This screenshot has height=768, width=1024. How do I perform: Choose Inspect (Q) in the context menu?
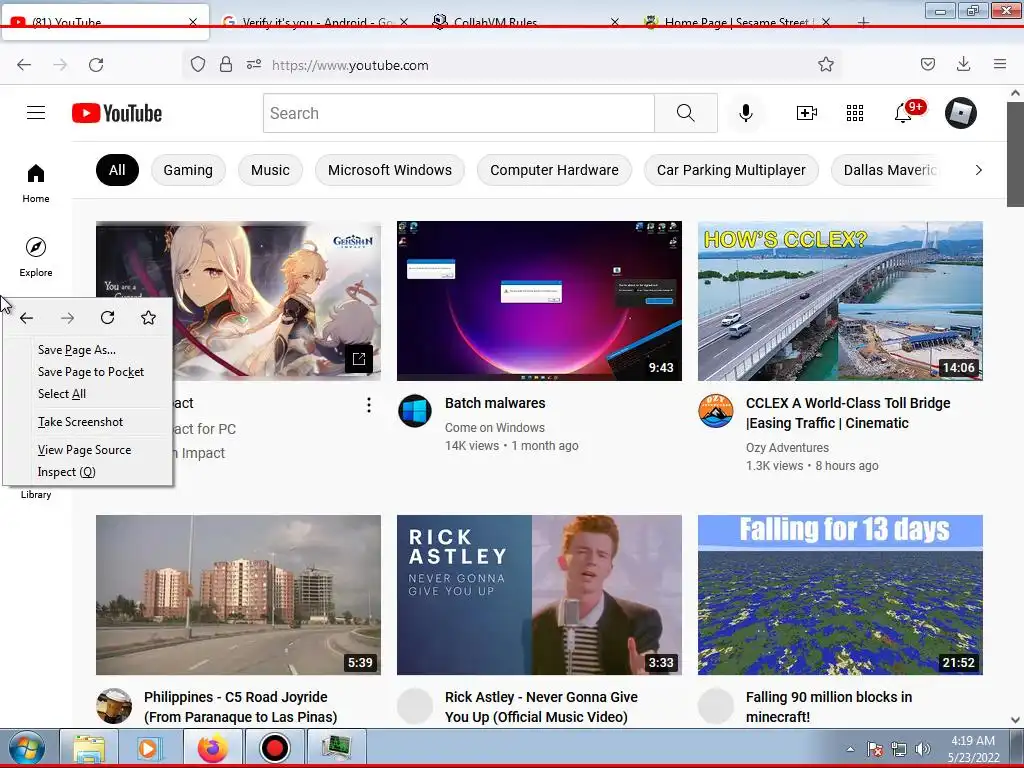click(67, 472)
